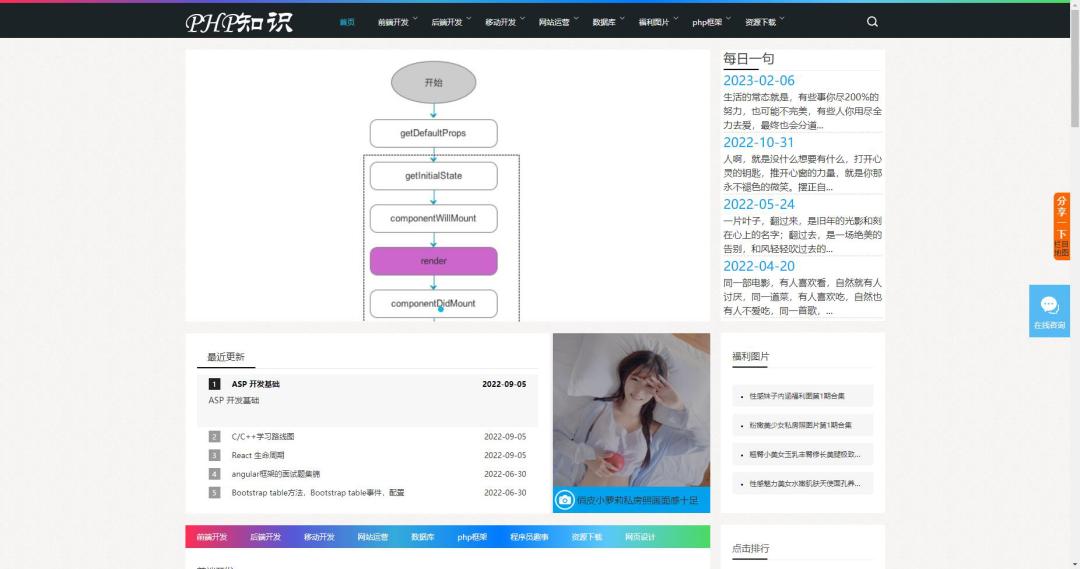The width and height of the screenshot is (1080, 569).
Task: Open the React 生命周期 article
Action: pos(258,455)
